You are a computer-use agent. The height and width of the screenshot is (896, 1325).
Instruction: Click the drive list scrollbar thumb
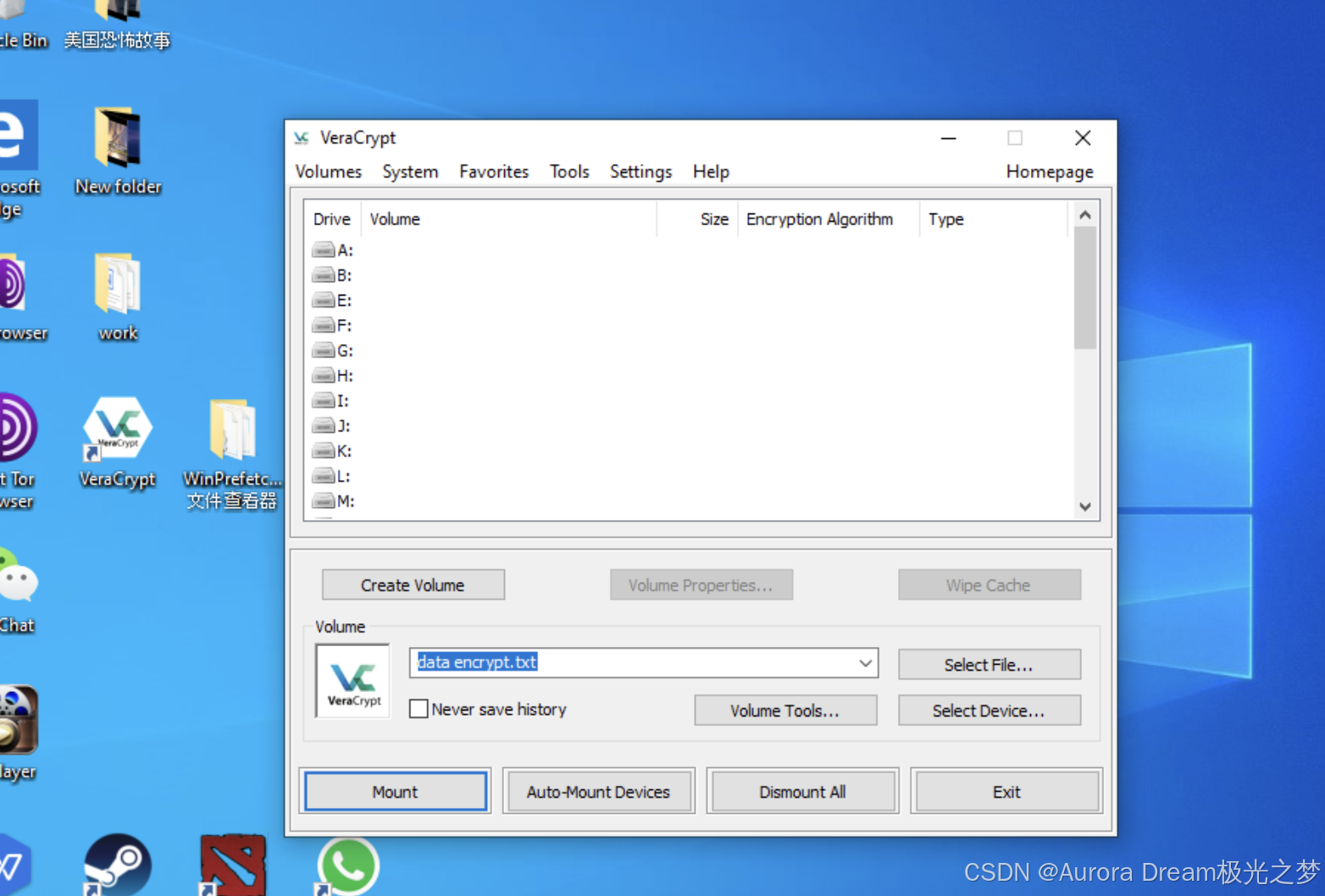pos(1085,287)
